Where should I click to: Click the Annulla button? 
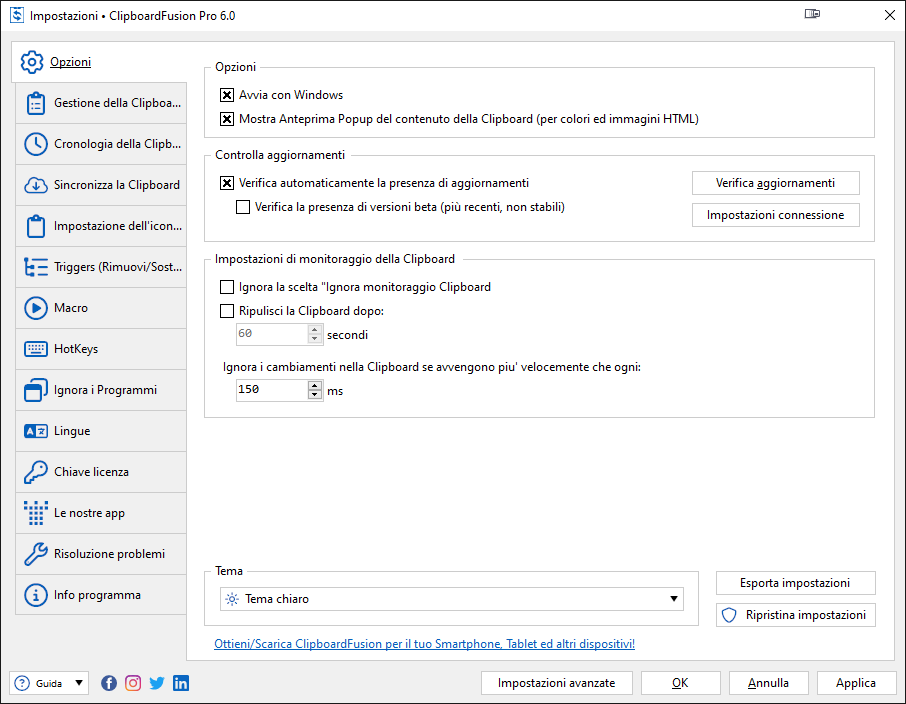coord(768,683)
